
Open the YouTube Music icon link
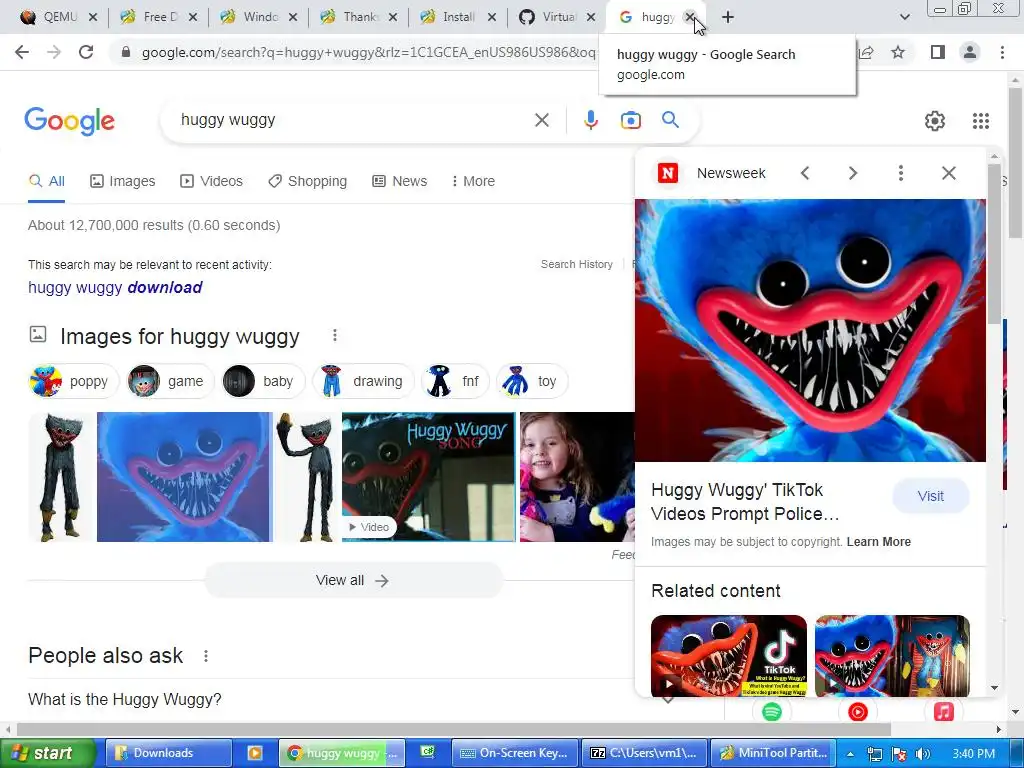(857, 711)
